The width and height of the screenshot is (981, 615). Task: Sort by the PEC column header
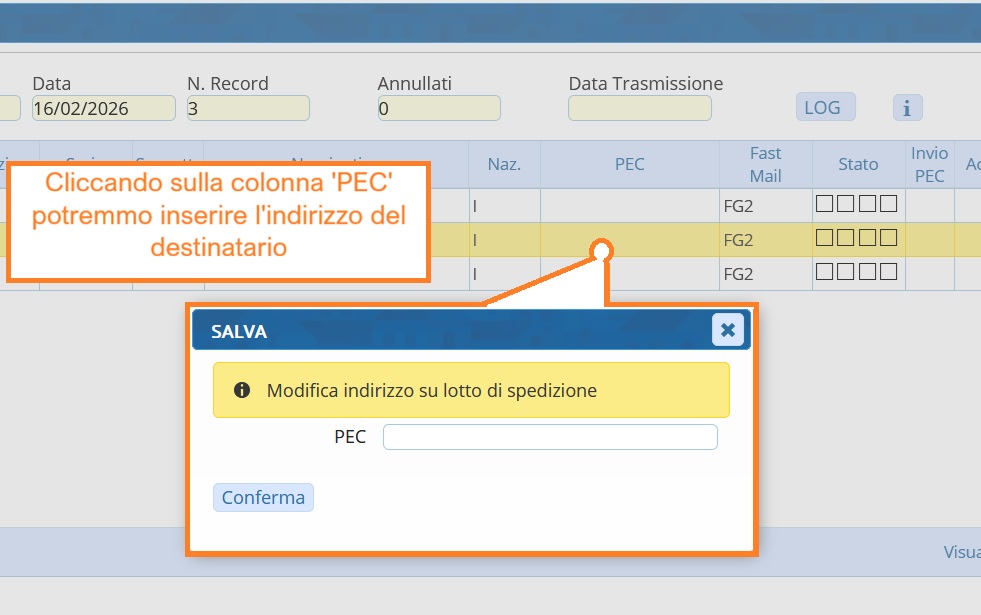point(629,164)
